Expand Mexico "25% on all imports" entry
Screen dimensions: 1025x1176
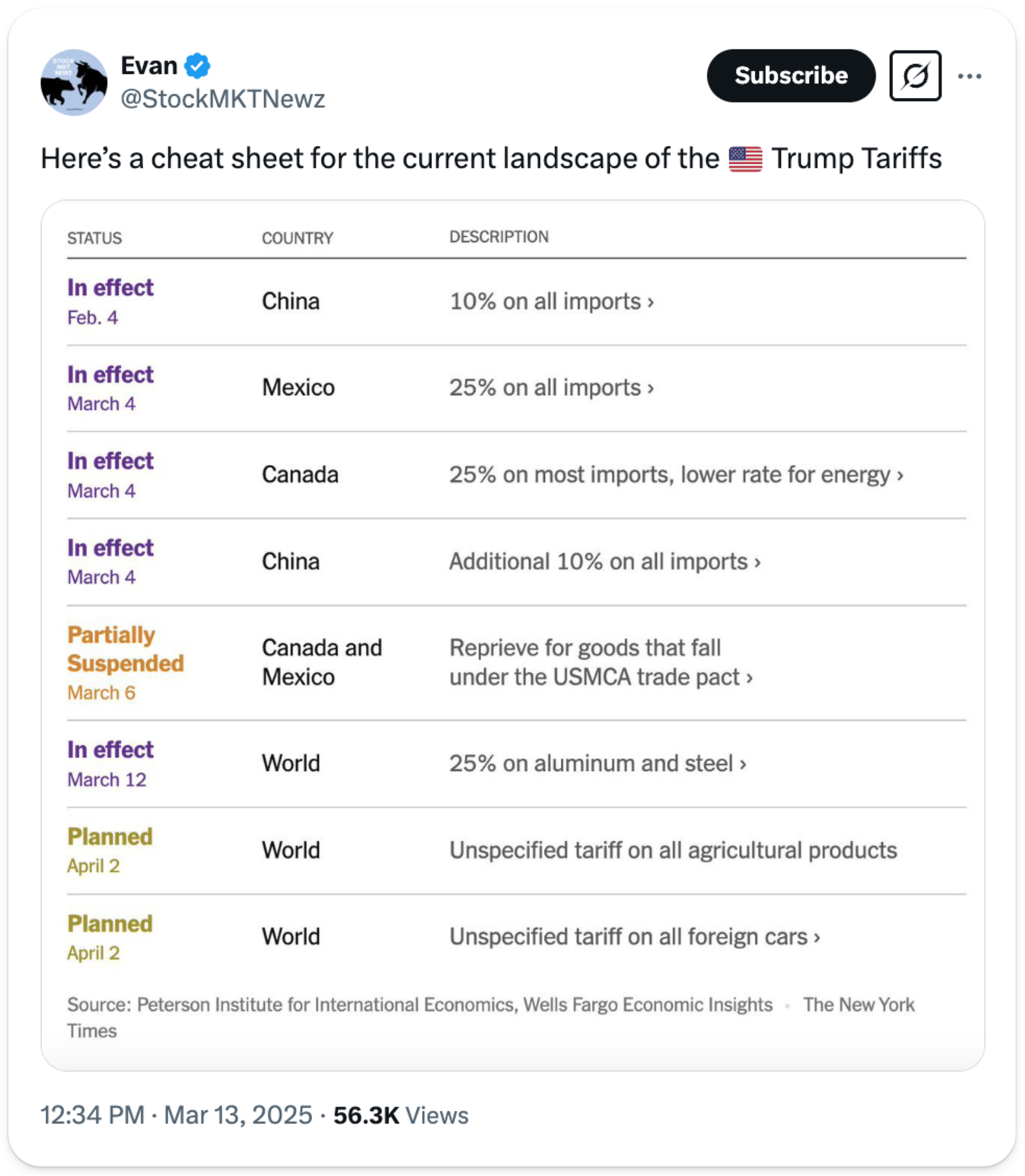coord(552,388)
